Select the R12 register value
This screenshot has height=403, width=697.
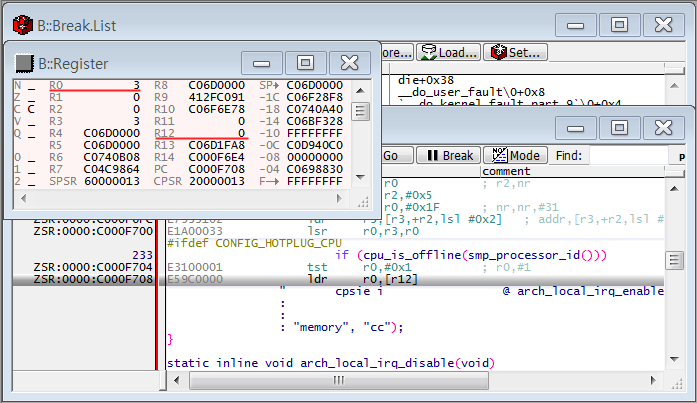coord(243,133)
